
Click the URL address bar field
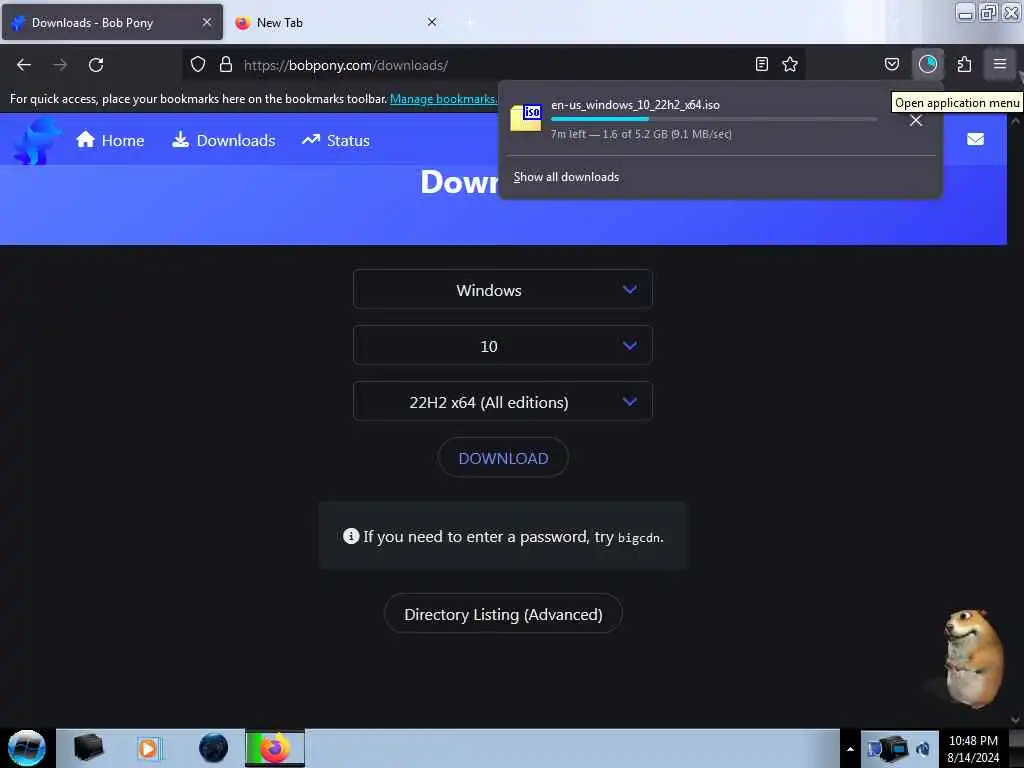[493, 65]
